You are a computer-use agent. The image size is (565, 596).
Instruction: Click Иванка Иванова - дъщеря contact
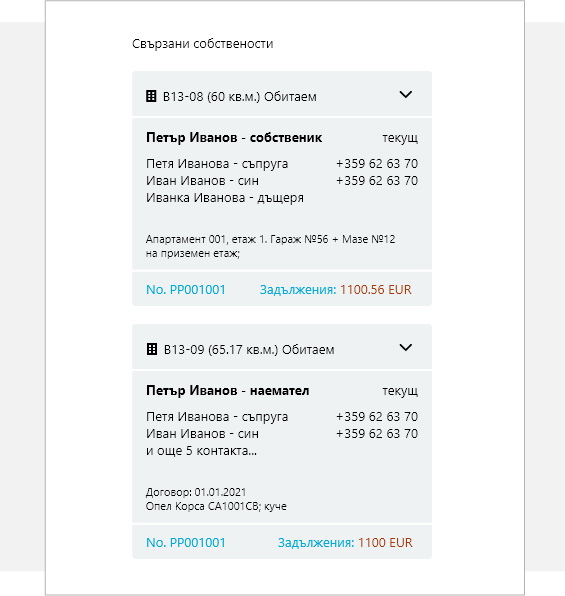pyautogui.click(x=225, y=198)
